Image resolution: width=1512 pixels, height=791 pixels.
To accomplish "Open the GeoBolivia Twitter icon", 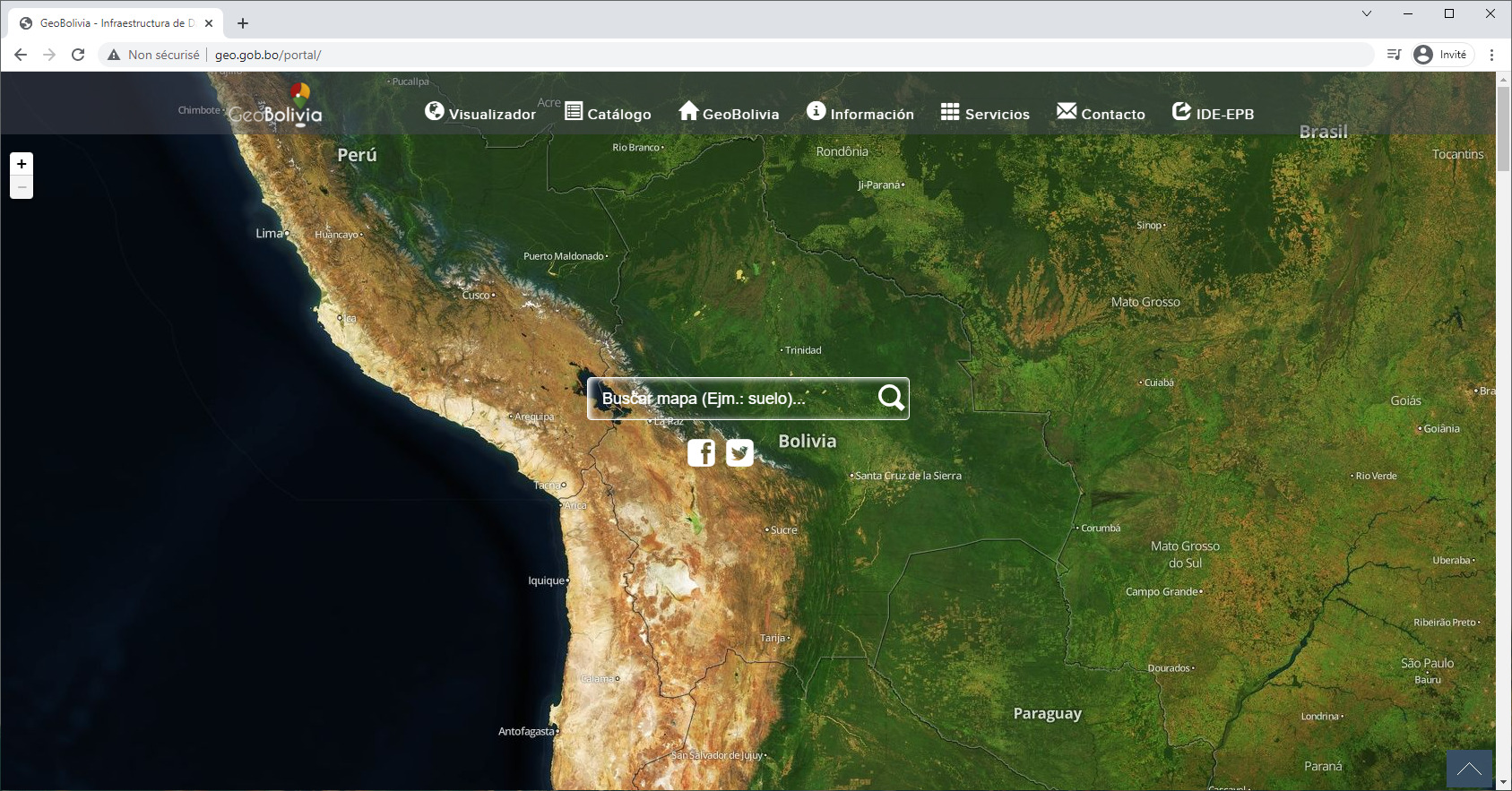I will (739, 453).
